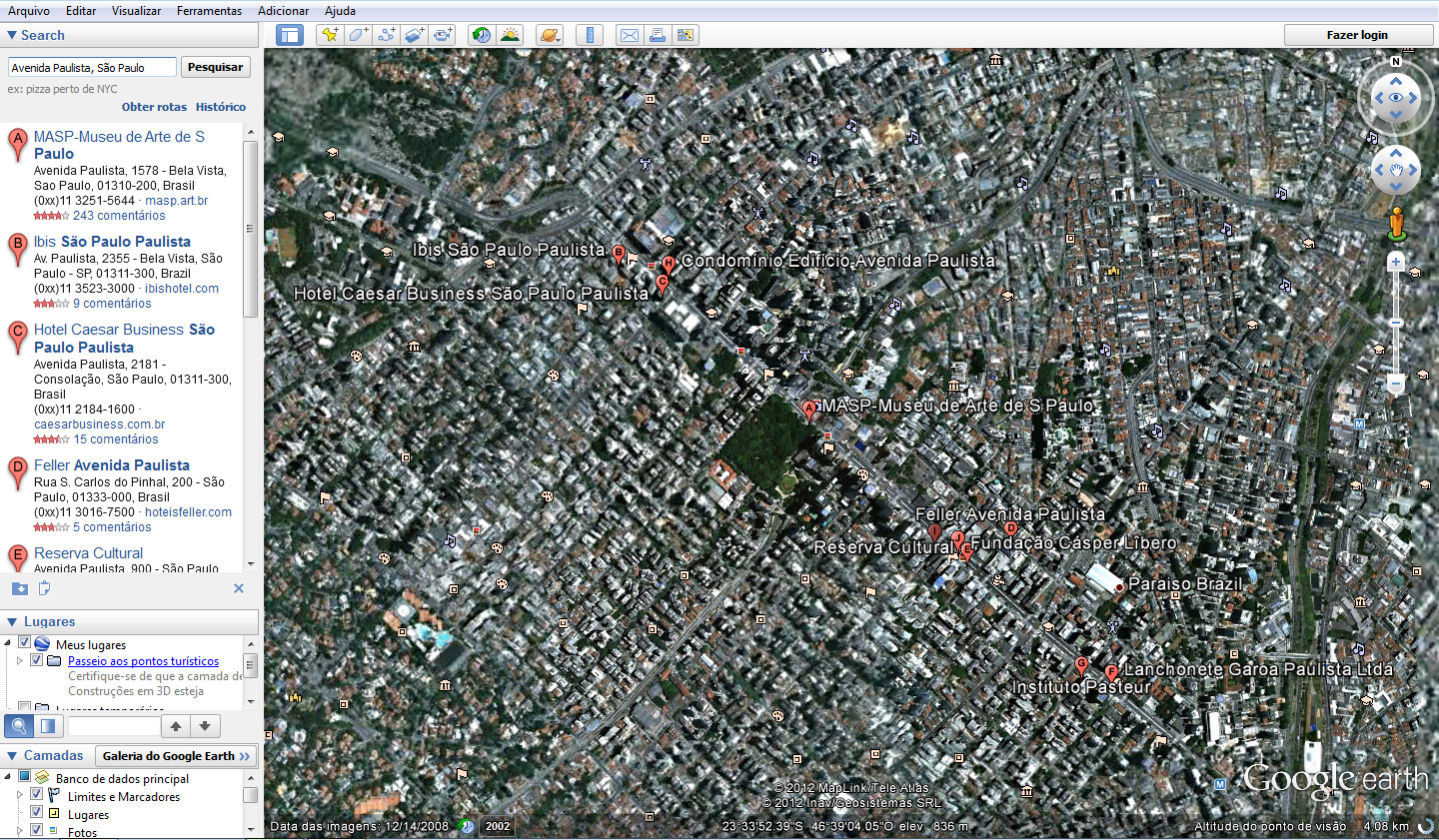
Task: Click the print toolbar icon
Action: (x=657, y=35)
